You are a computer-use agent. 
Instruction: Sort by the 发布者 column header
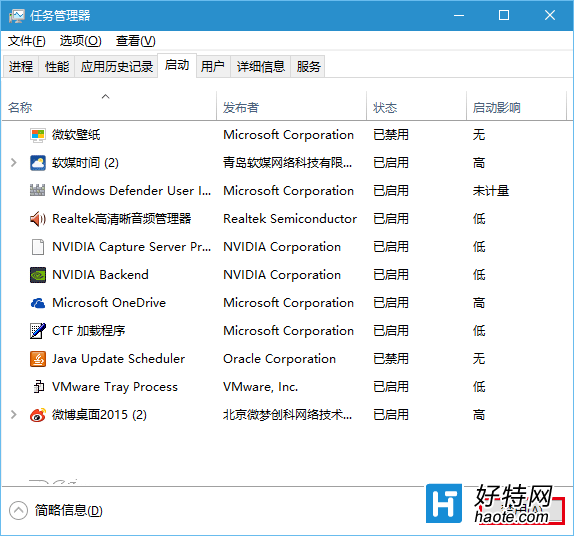pos(291,106)
